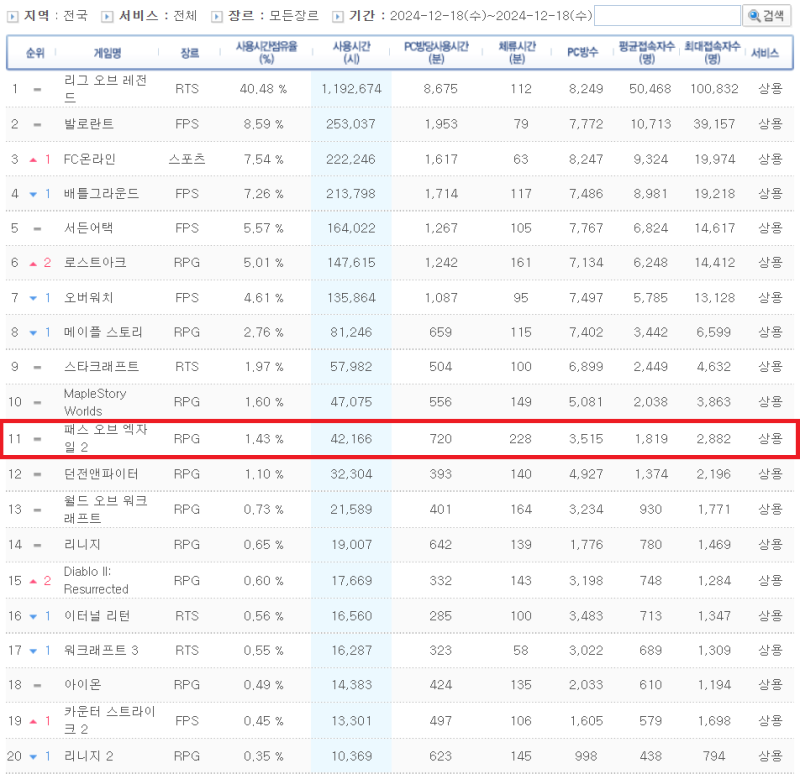
Task: Sort by 사용시간점유율(%) column header
Action: click(266, 53)
